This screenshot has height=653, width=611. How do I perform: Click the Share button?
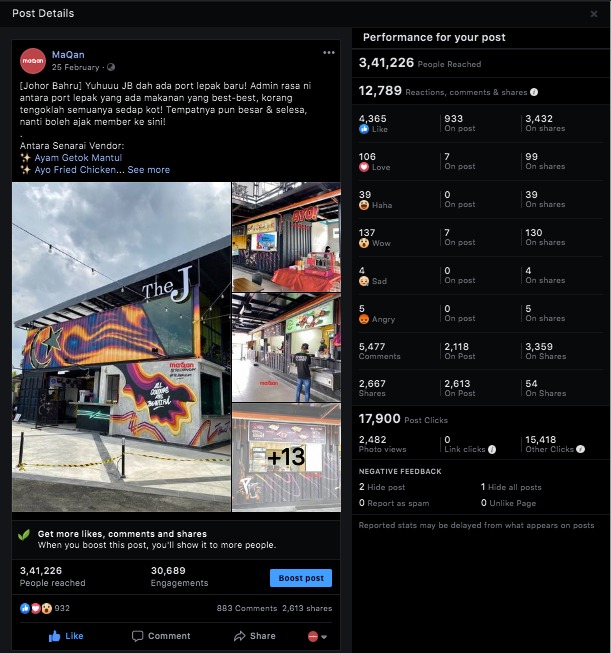254,636
